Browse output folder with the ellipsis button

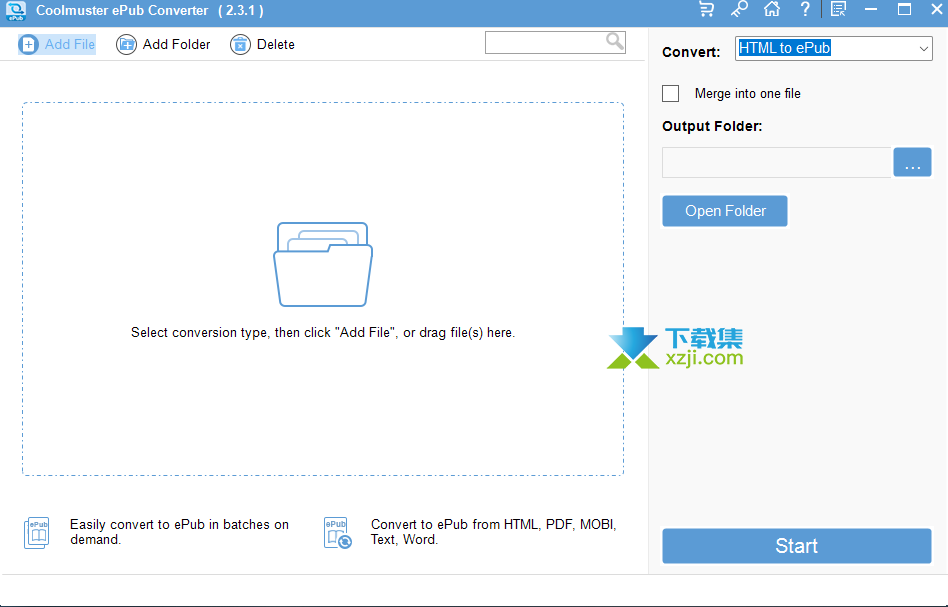coord(912,163)
